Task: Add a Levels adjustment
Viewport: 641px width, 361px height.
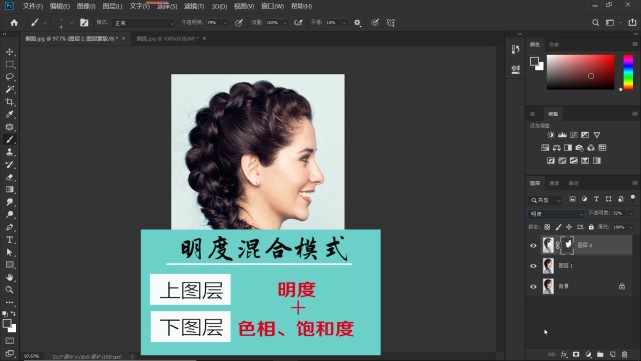Action: tap(563, 135)
